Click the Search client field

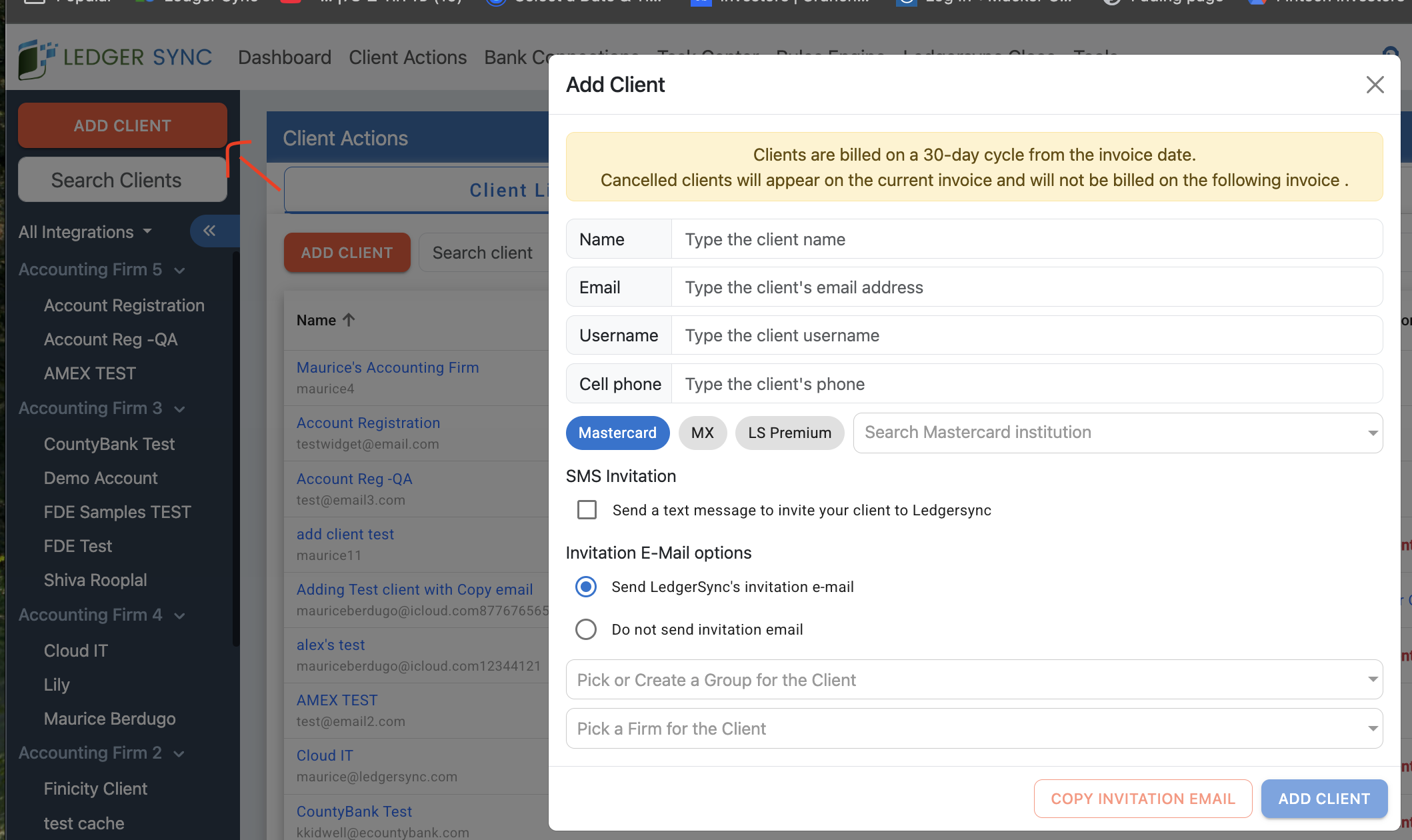tap(484, 253)
